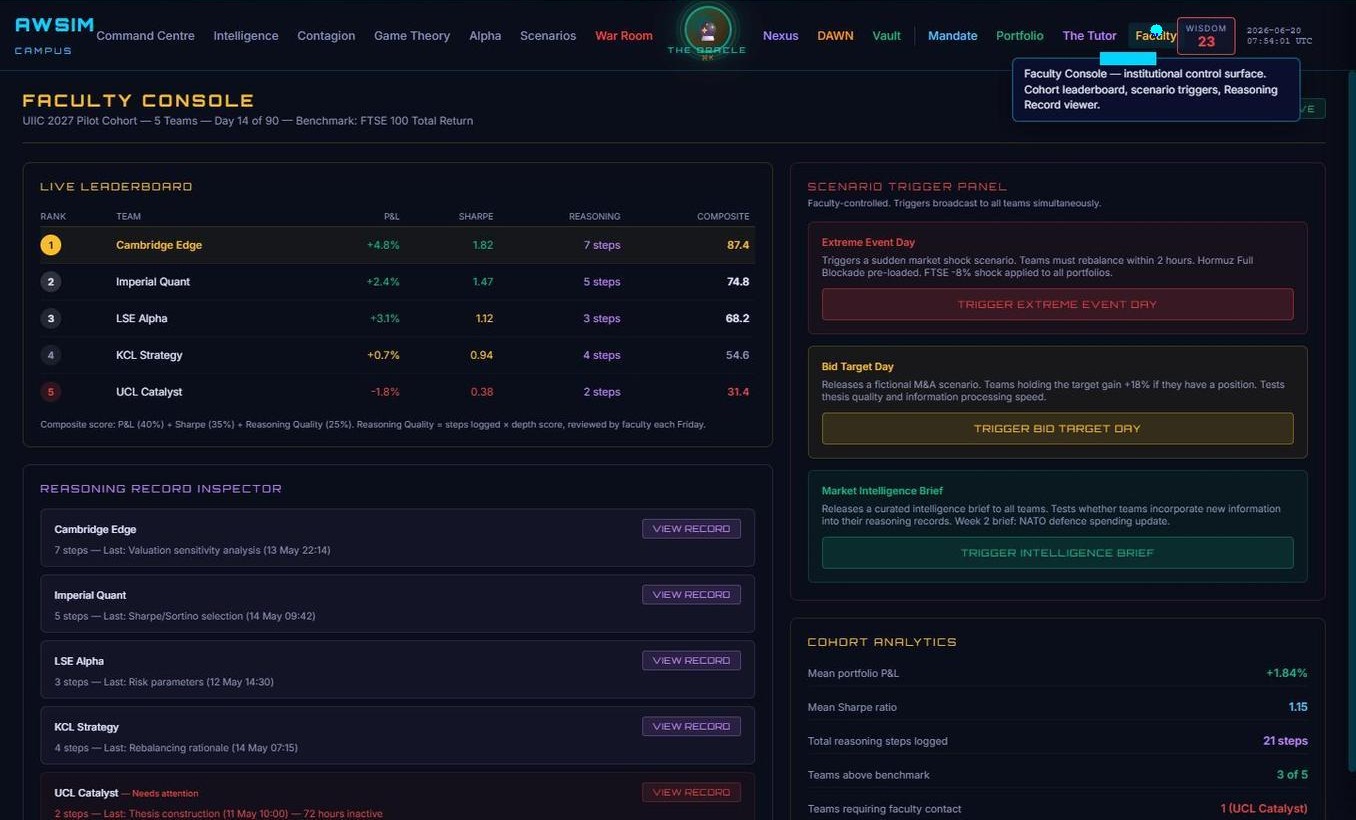Image resolution: width=1356 pixels, height=820 pixels.
Task: Trigger Extreme Event Day scenario
Action: click(1057, 304)
